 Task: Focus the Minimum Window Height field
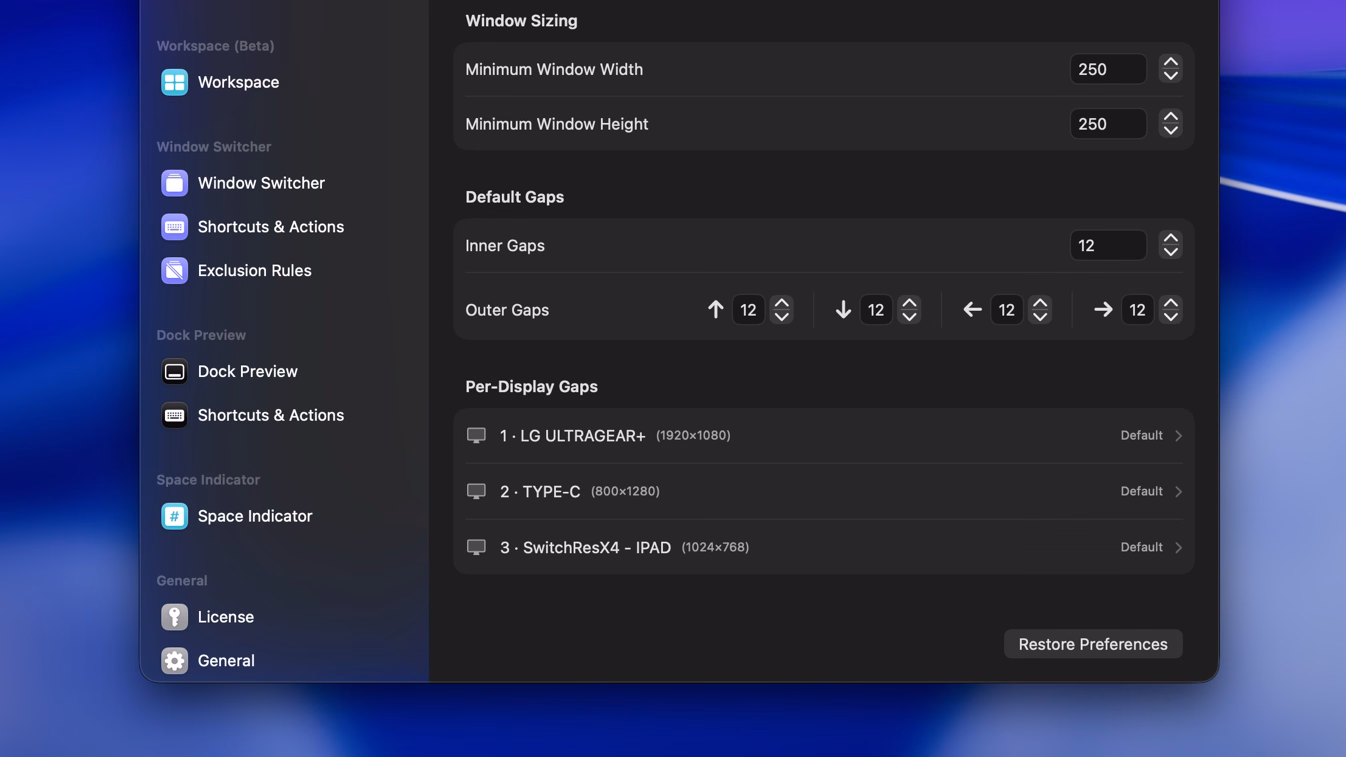[1108, 124]
